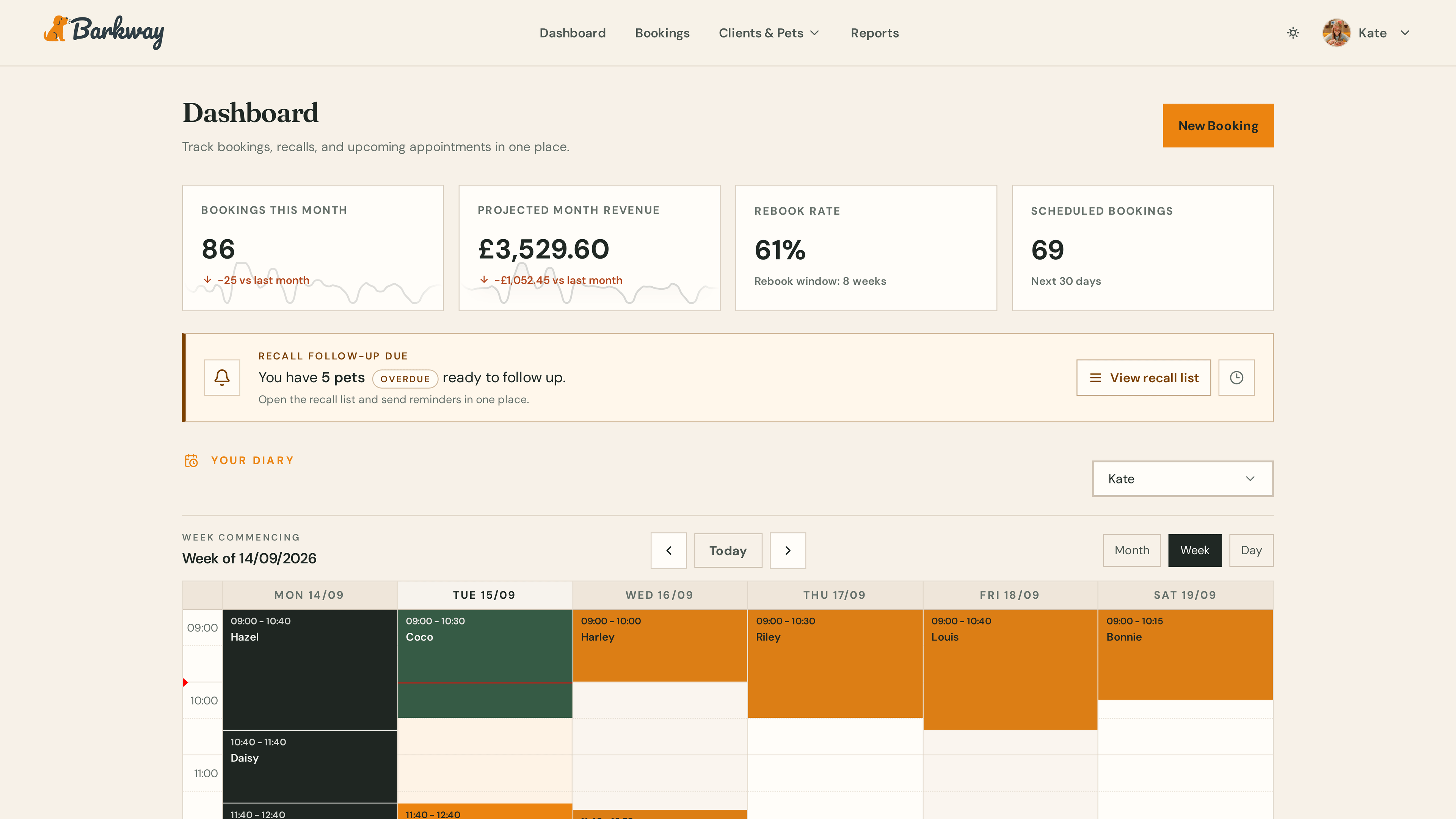Image resolution: width=1456 pixels, height=819 pixels.
Task: Open Bonnie's 09:00 - 10:15 appointment
Action: (1186, 654)
